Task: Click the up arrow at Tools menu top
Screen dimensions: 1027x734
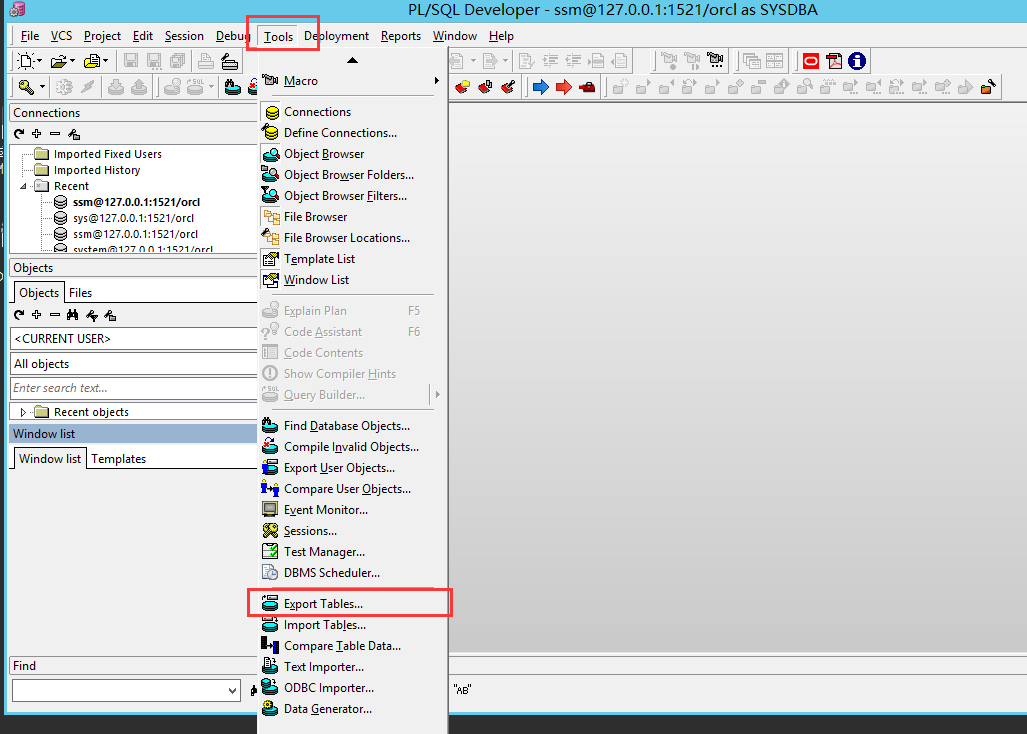Action: (352, 60)
